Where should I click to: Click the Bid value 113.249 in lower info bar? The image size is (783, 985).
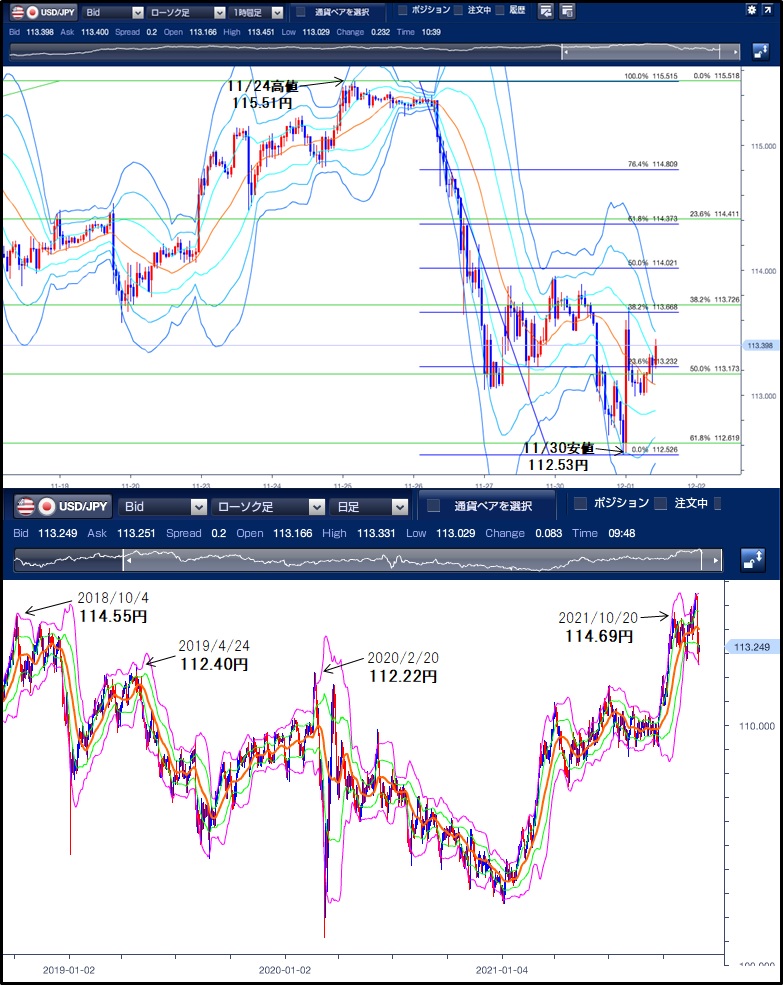pos(58,533)
